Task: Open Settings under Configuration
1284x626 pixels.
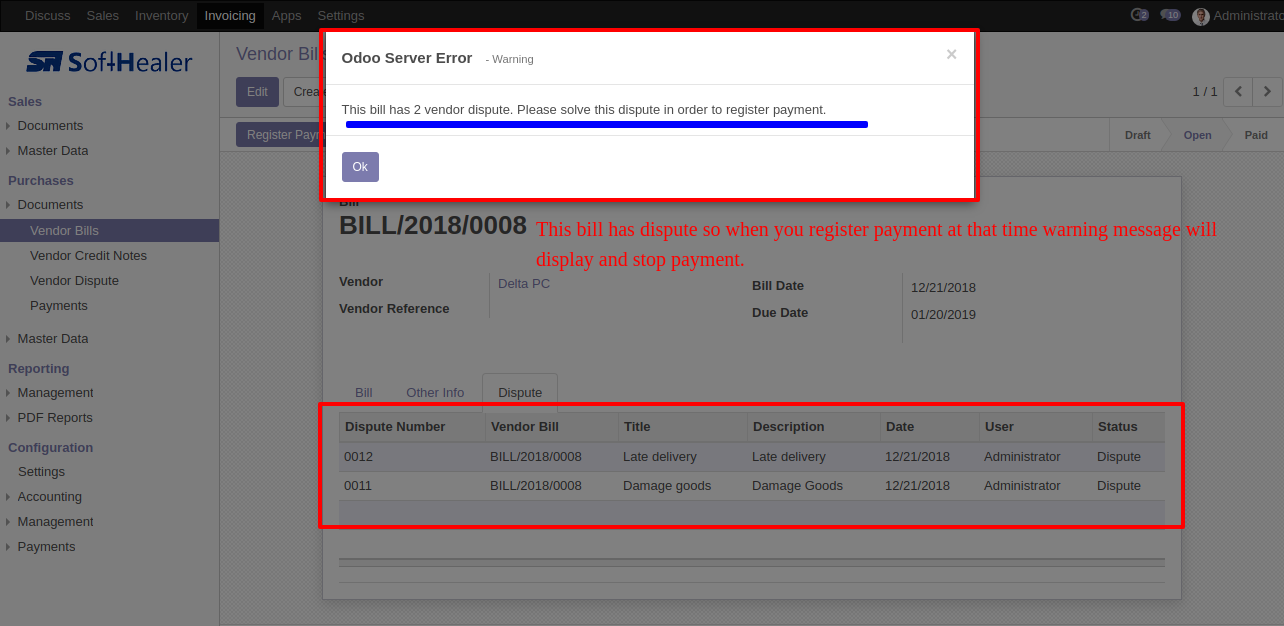Action: (41, 472)
